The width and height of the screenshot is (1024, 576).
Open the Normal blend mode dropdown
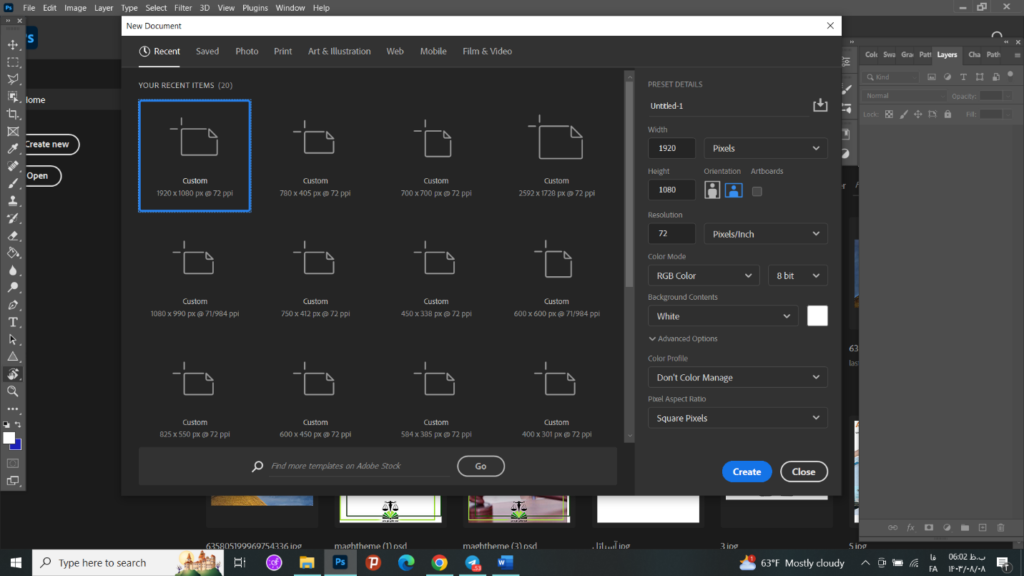[904, 95]
